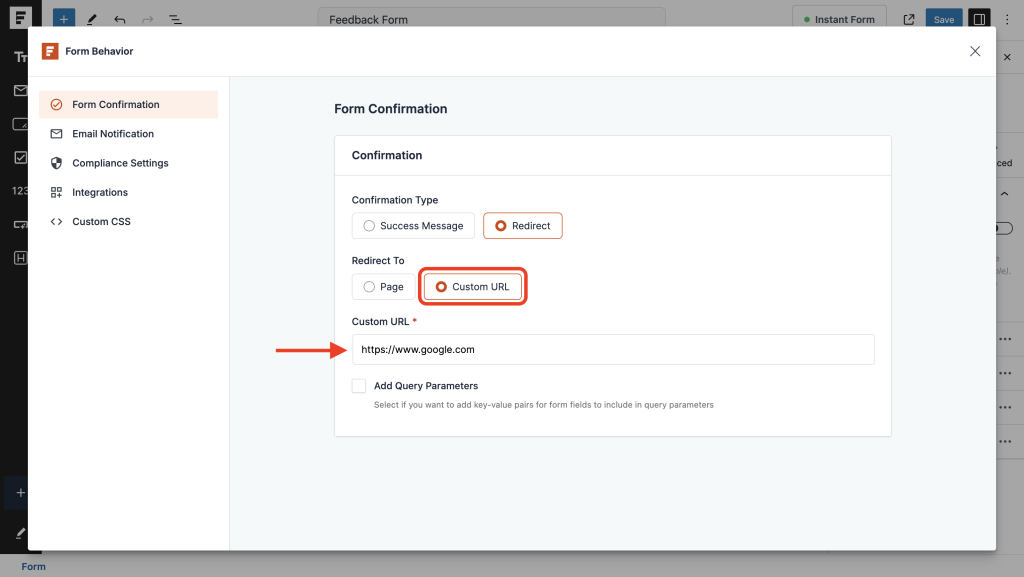1024x577 pixels.
Task: Click the Fluent Forms logo in top-left corner
Action: pos(20,17)
